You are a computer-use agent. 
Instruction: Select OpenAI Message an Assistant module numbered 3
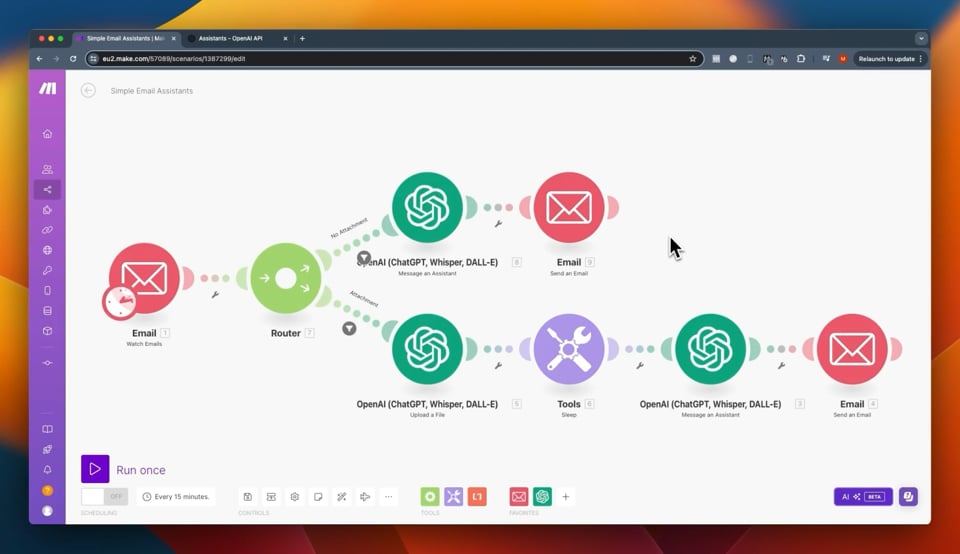[x=710, y=350]
